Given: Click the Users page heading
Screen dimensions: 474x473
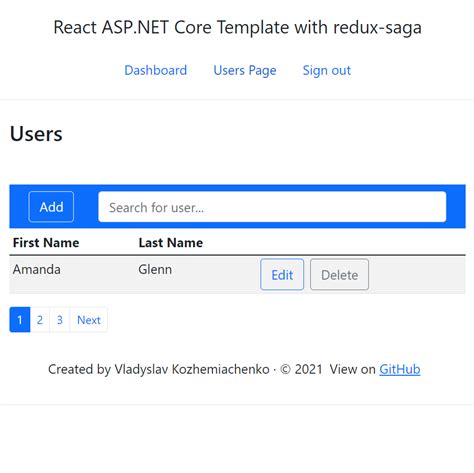Looking at the screenshot, I should [x=36, y=134].
